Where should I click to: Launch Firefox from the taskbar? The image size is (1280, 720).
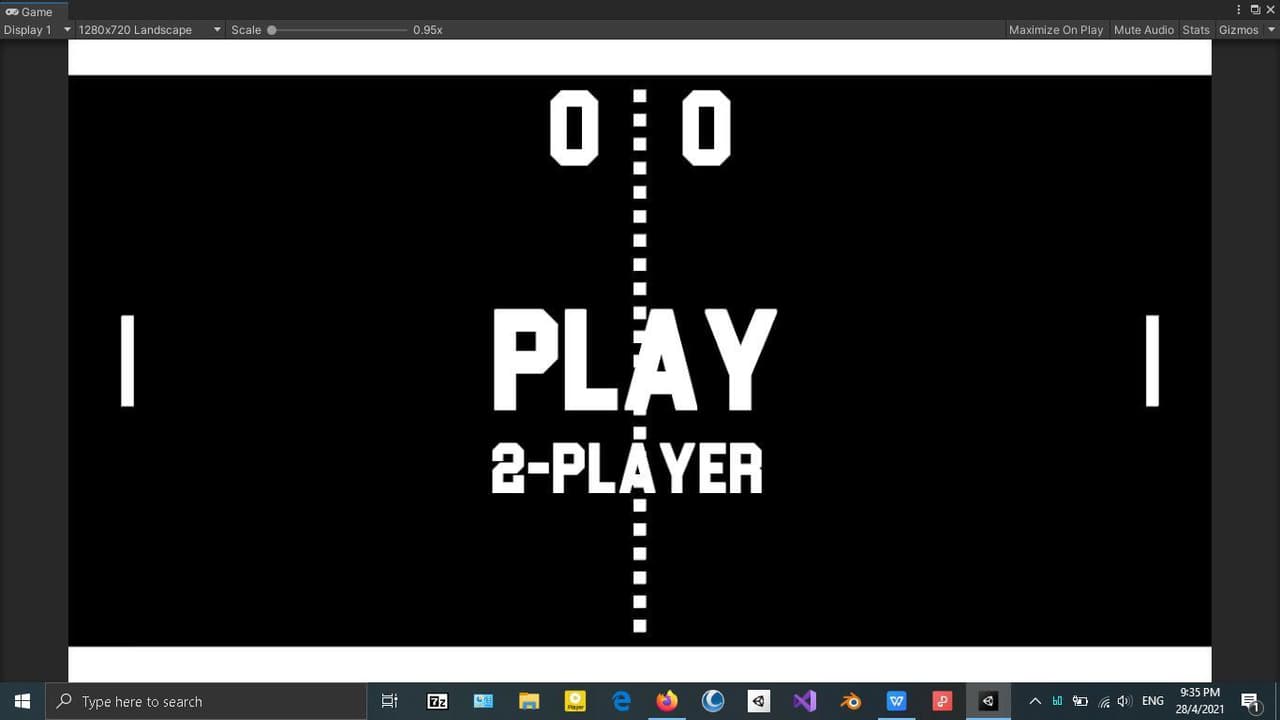coord(667,701)
